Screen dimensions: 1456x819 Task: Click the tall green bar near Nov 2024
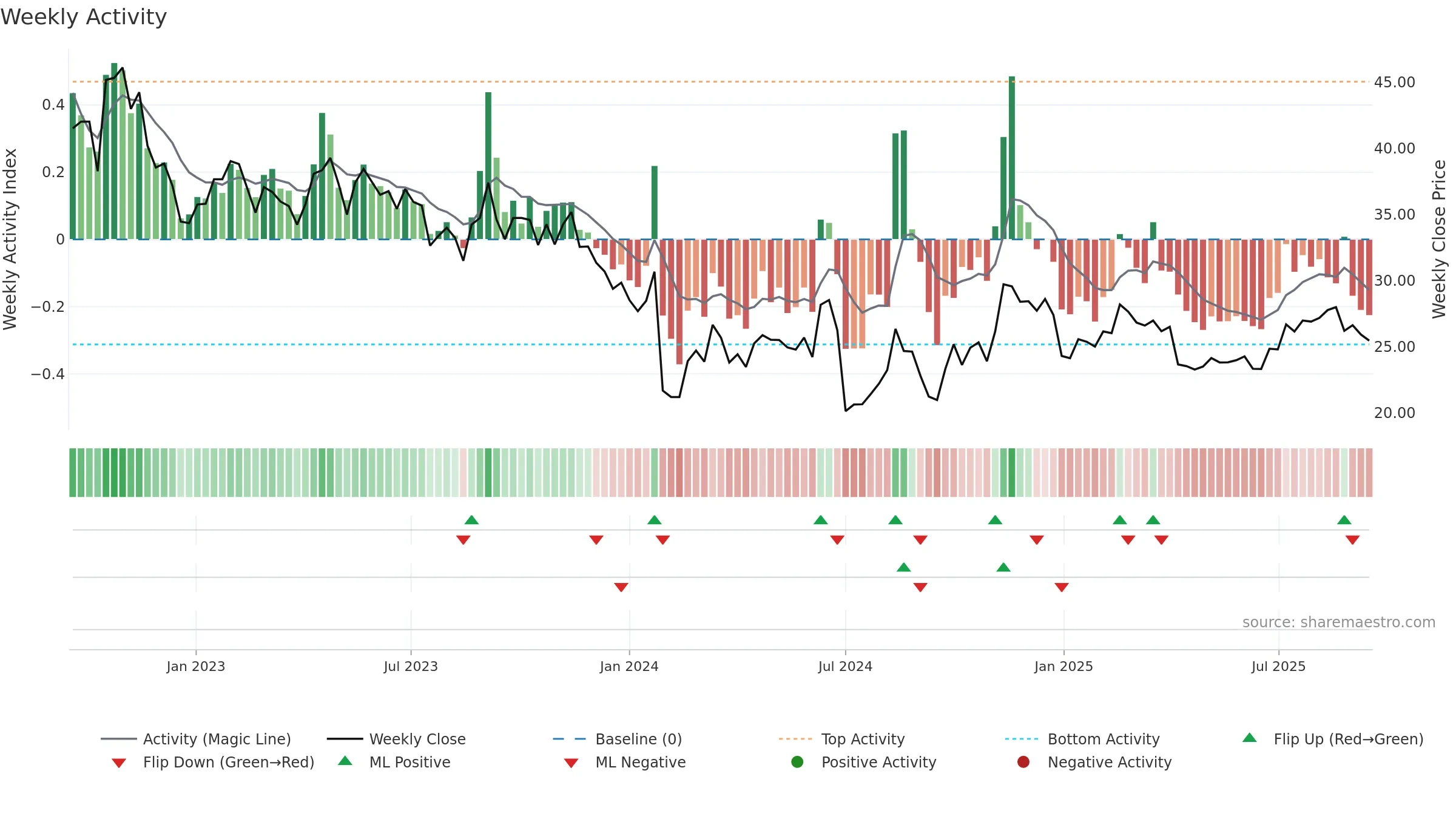coord(1012,158)
